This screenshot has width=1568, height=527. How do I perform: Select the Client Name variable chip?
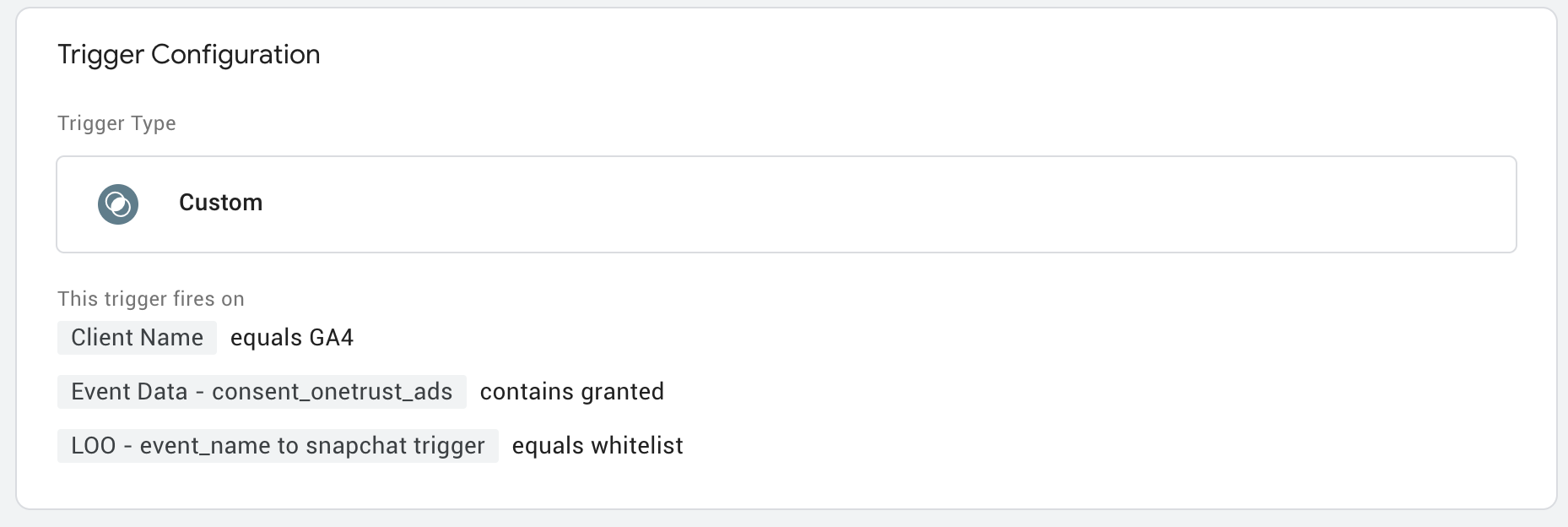pyautogui.click(x=137, y=338)
